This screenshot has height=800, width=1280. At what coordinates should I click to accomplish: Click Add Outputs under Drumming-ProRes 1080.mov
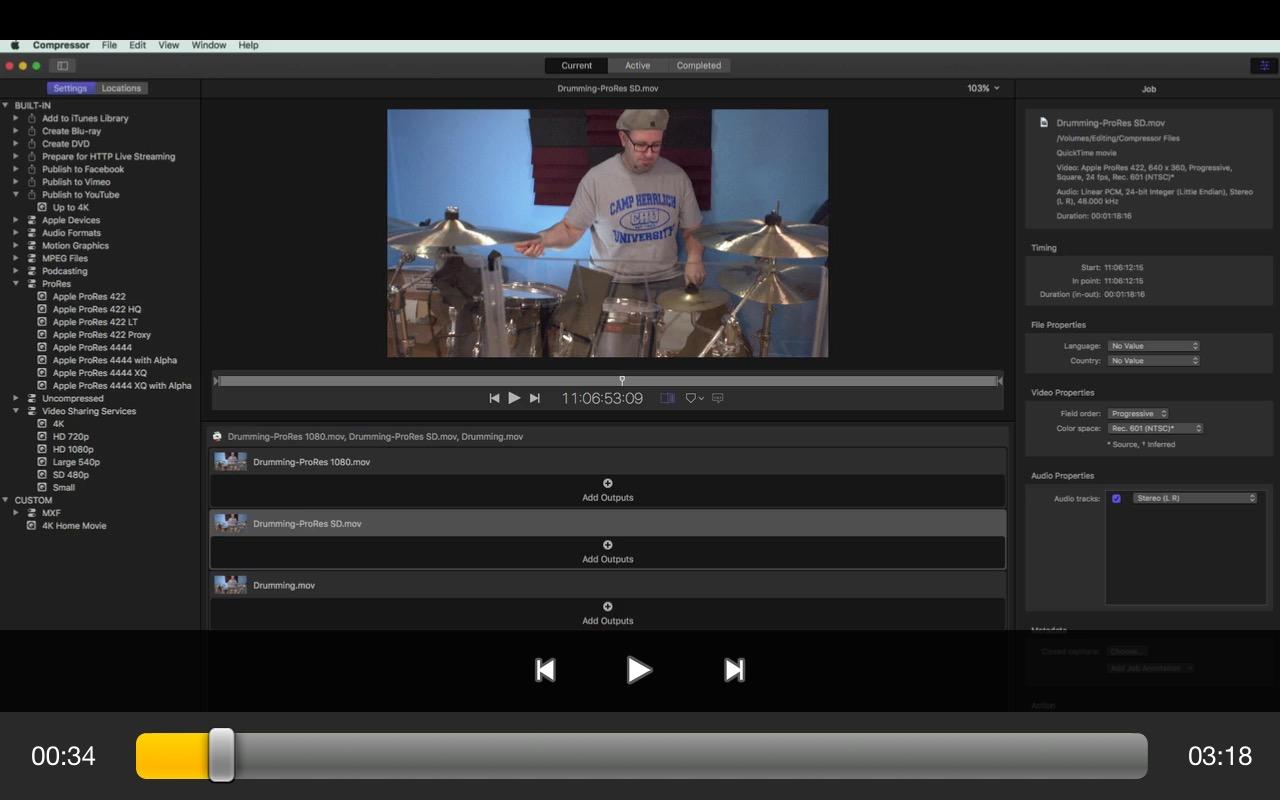coord(608,497)
